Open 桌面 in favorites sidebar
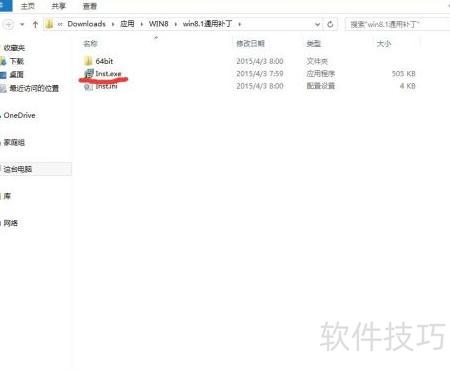 (x=16, y=74)
